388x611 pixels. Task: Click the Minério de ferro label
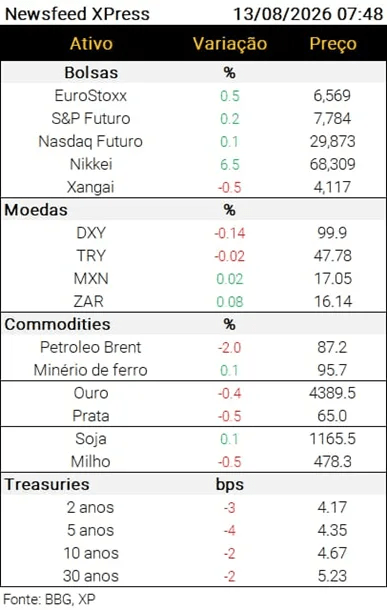[x=90, y=370]
